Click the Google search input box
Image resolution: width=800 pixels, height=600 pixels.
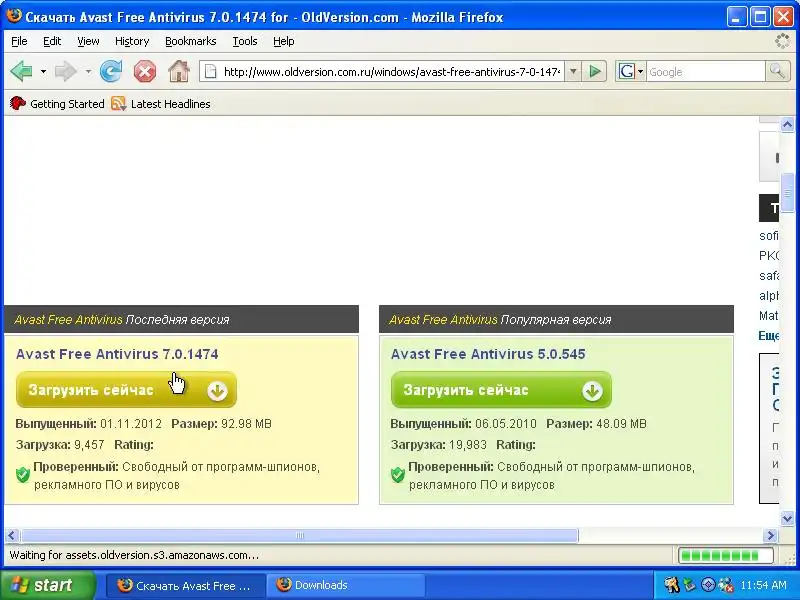(706, 72)
